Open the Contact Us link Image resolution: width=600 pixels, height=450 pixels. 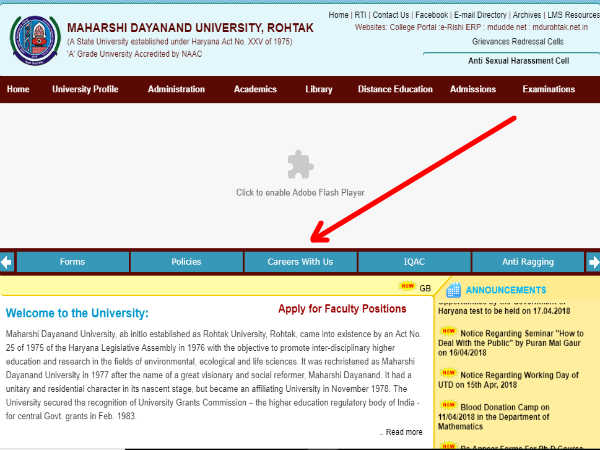pyautogui.click(x=391, y=15)
